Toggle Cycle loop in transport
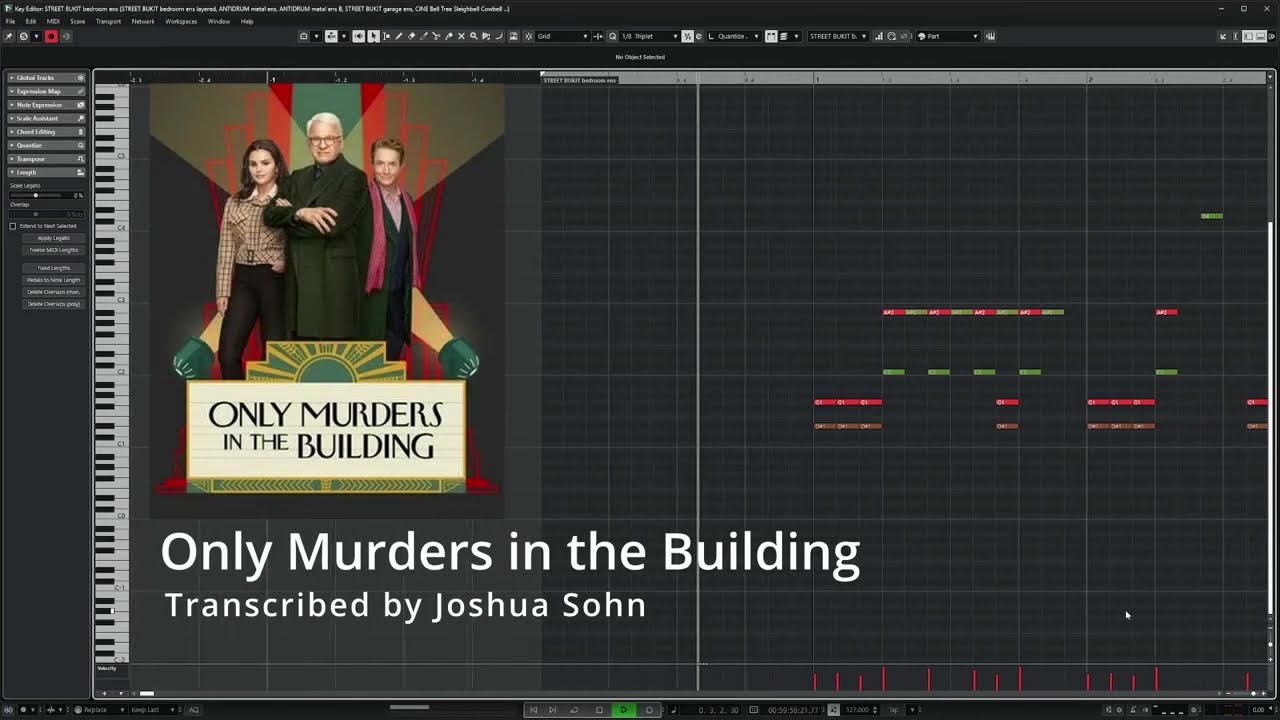Image resolution: width=1280 pixels, height=720 pixels. (x=575, y=710)
